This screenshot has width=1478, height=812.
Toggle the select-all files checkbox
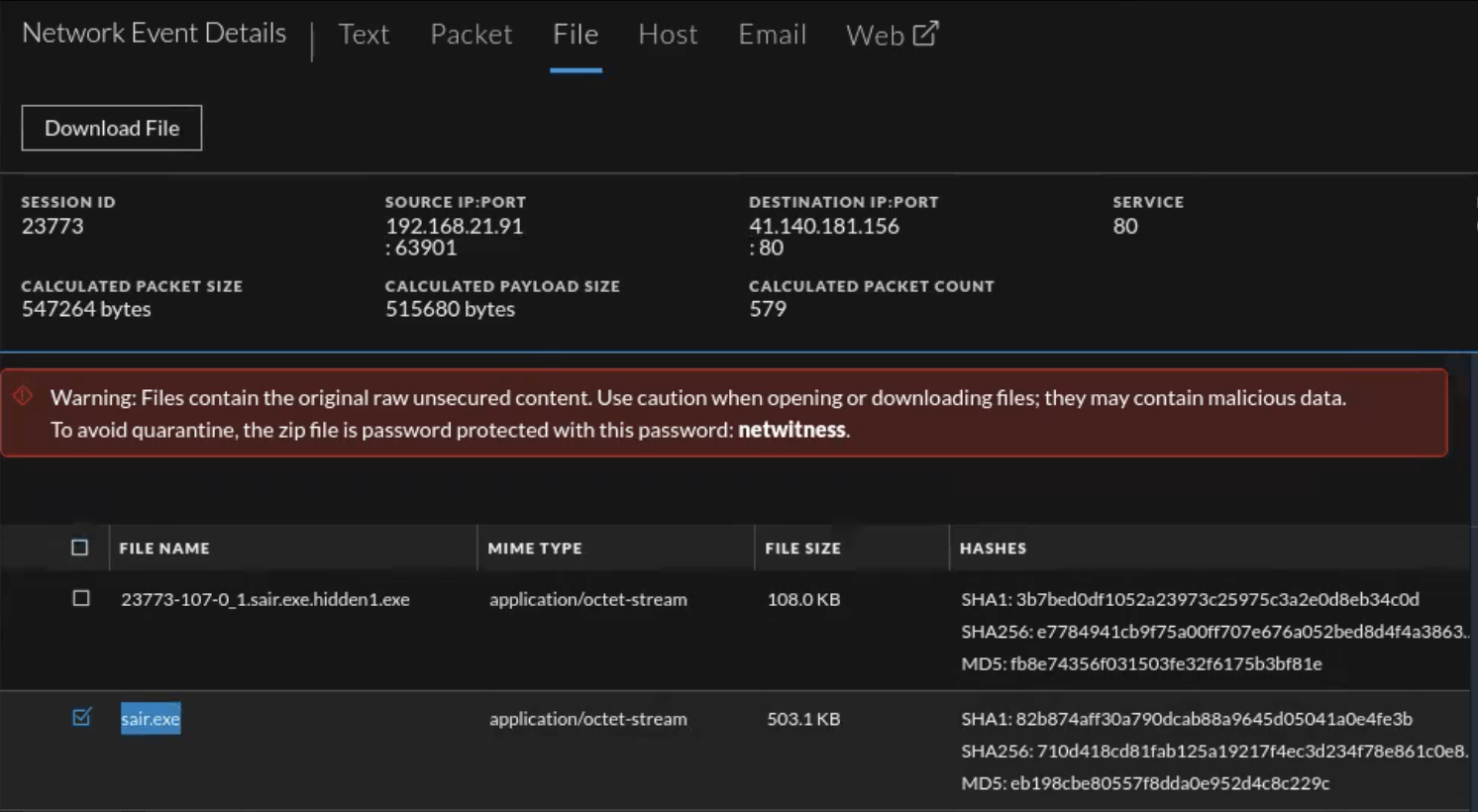[80, 548]
